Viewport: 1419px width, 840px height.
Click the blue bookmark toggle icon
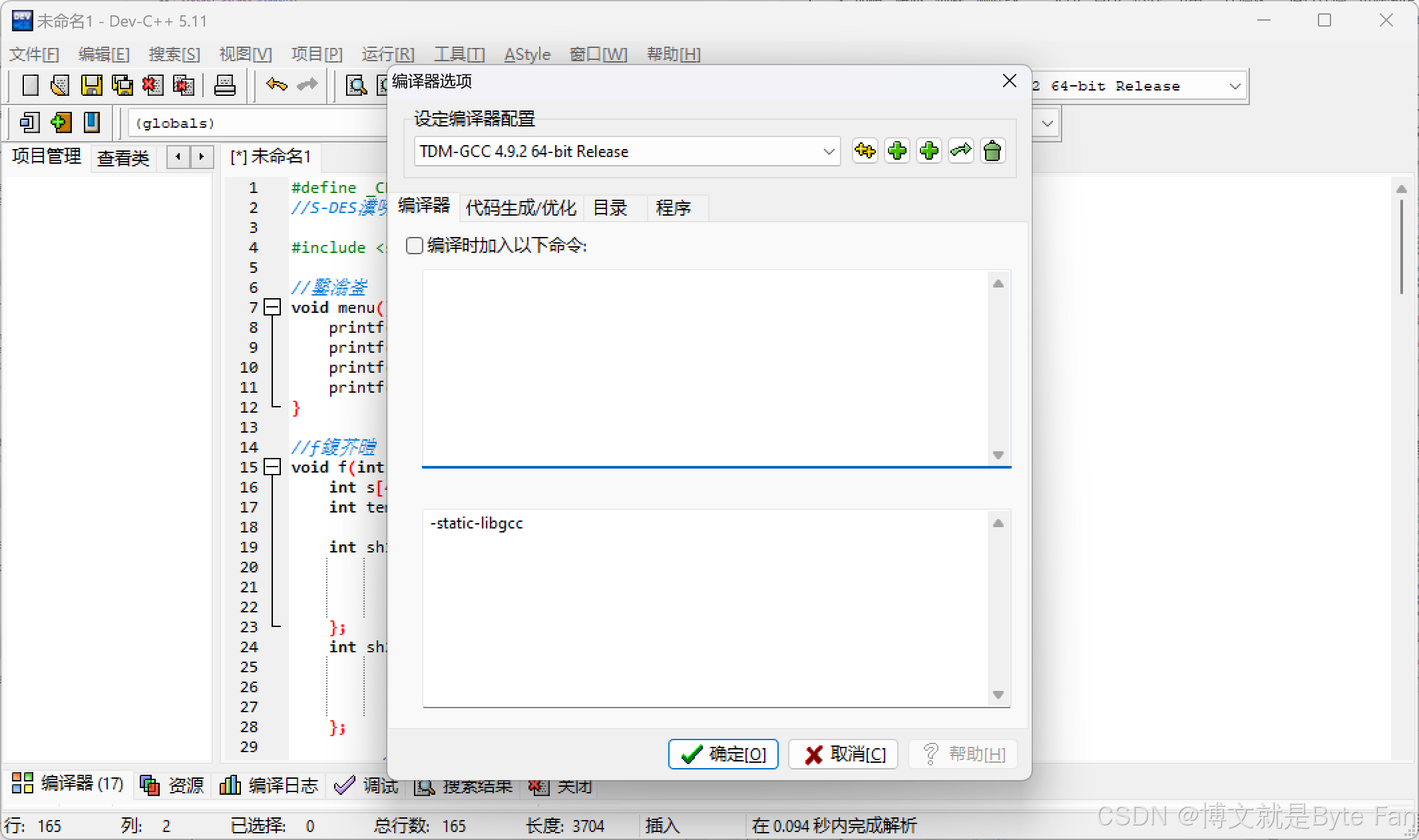(x=92, y=122)
